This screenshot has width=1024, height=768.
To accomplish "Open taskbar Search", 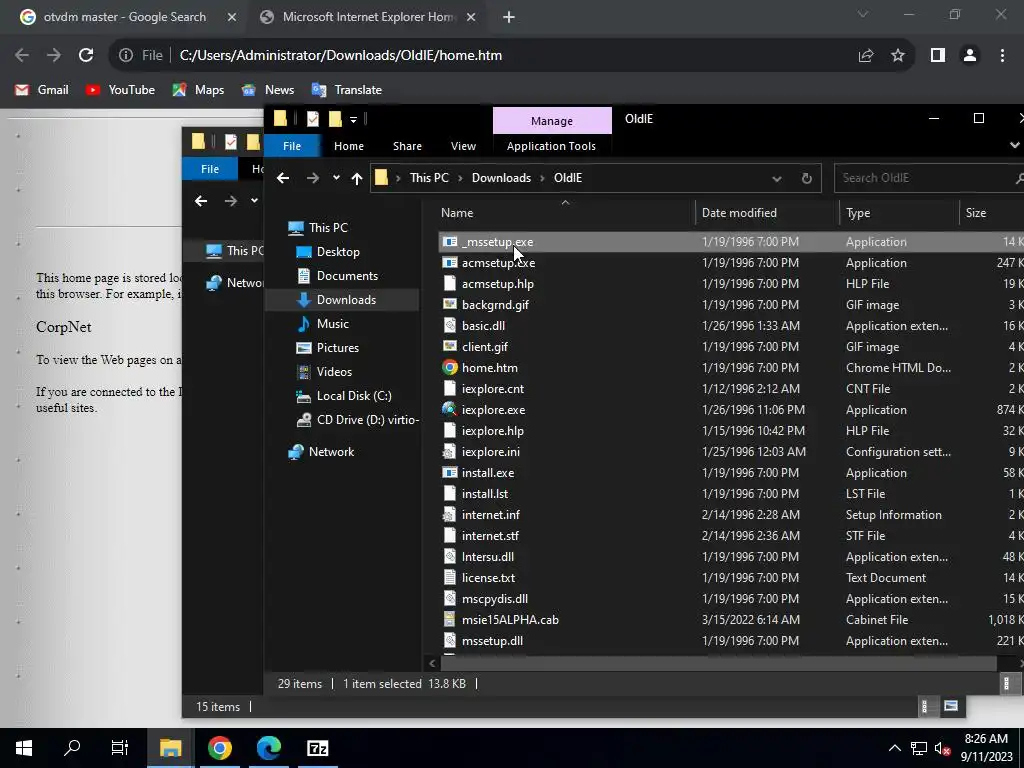I will (72, 748).
